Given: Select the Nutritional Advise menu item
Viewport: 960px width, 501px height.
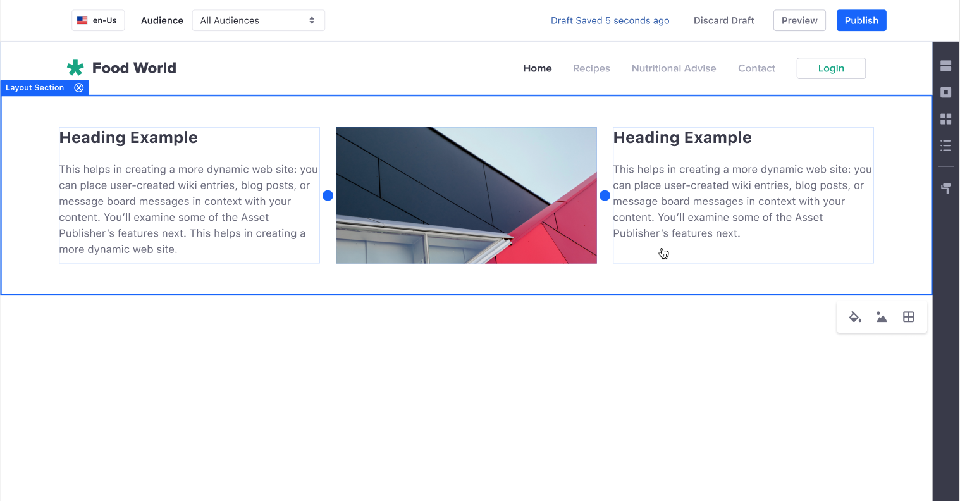Looking at the screenshot, I should point(673,68).
